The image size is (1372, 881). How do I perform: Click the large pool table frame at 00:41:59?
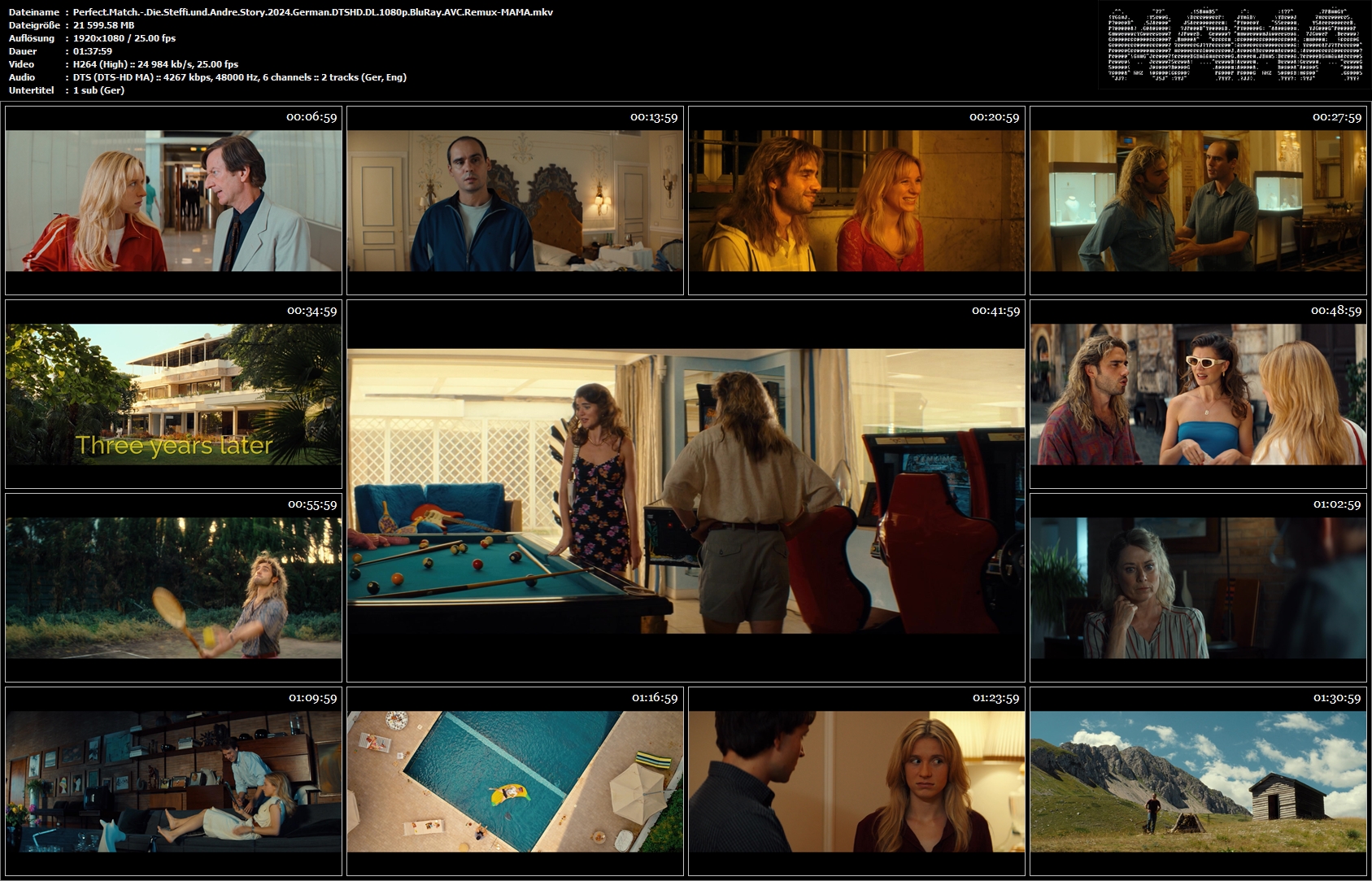[686, 491]
